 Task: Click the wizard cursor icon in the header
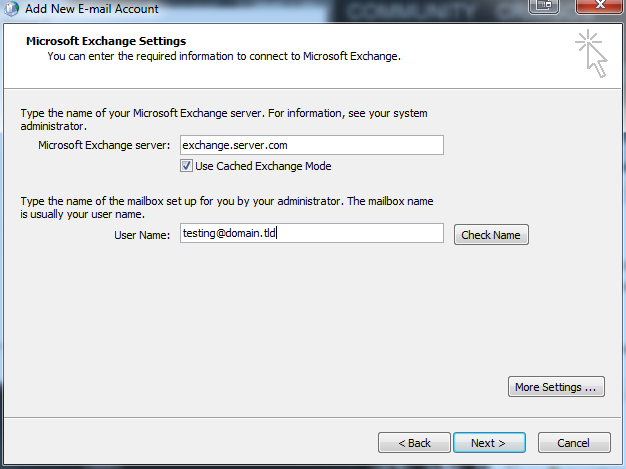pyautogui.click(x=591, y=53)
